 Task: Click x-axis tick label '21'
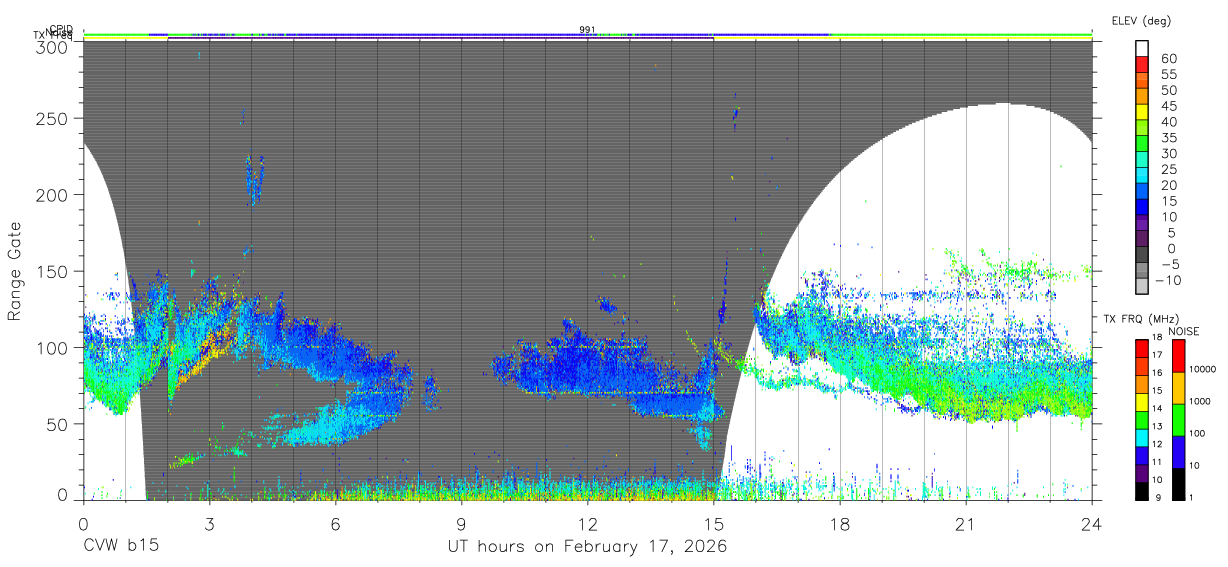click(965, 523)
